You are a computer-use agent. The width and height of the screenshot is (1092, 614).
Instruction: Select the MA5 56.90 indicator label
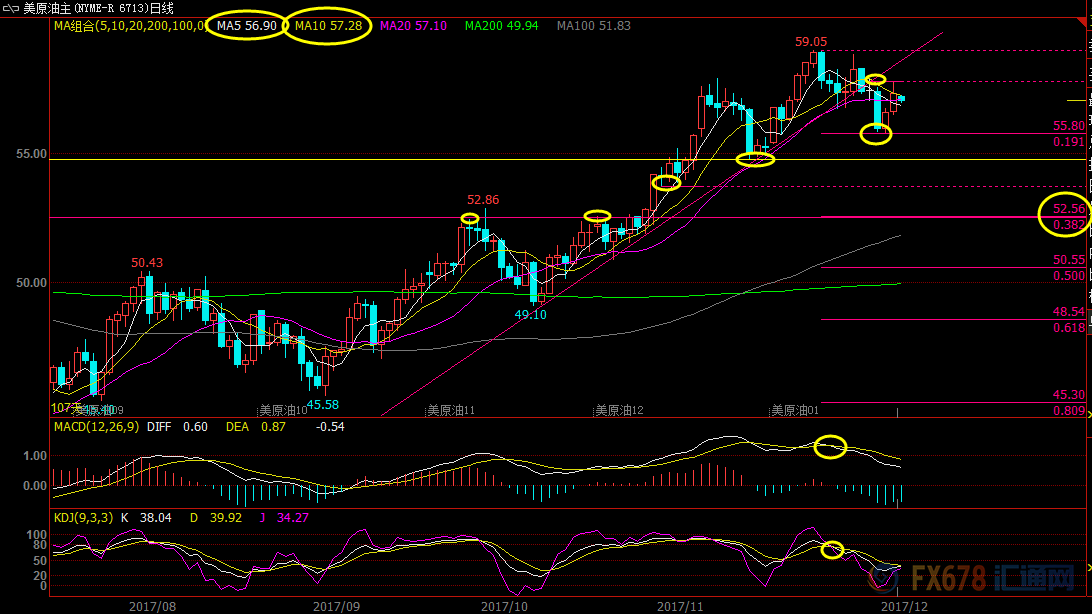245,25
